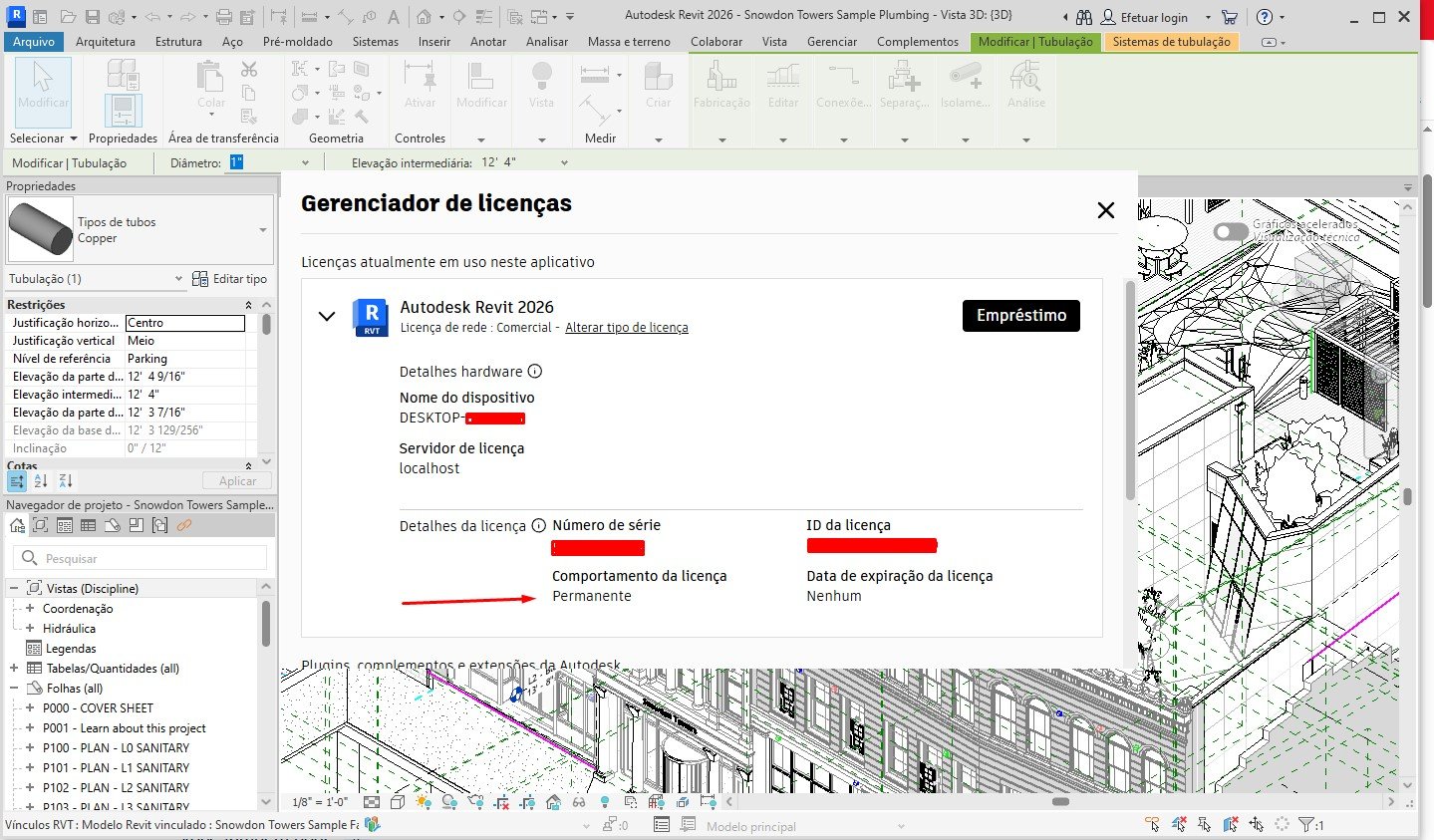The image size is (1434, 840).
Task: Click the Temporary Hide/Isolate glasses icon
Action: [x=579, y=801]
